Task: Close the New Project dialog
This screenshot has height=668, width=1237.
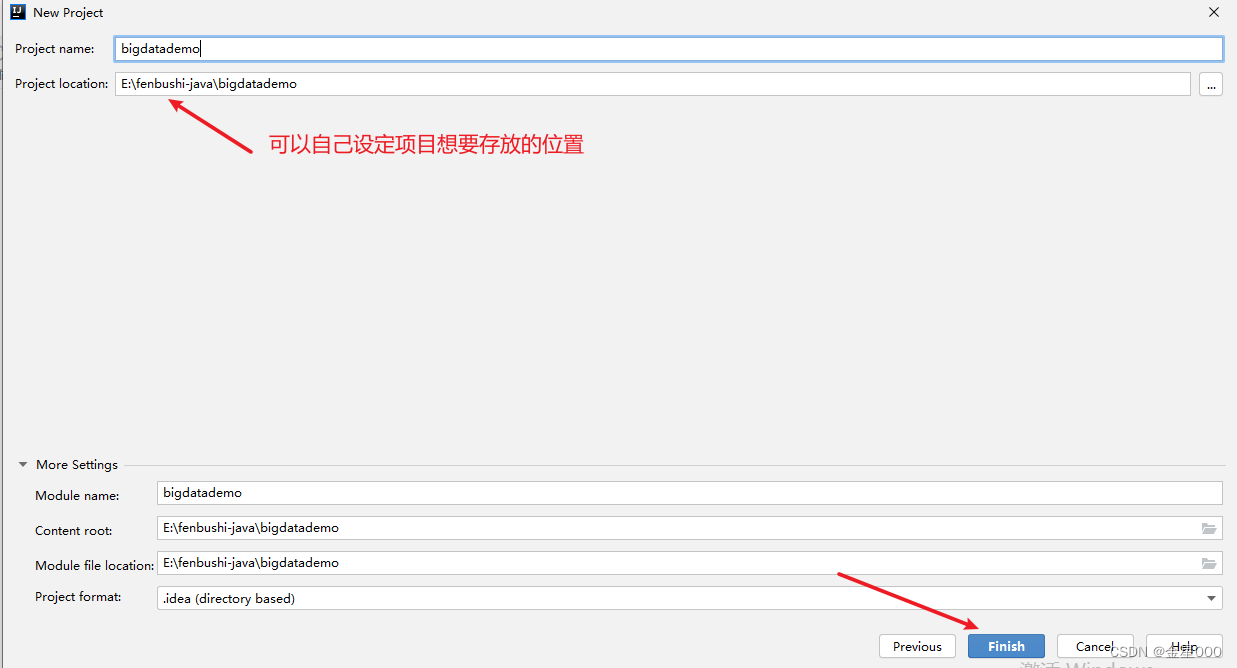Action: pyautogui.click(x=1213, y=12)
